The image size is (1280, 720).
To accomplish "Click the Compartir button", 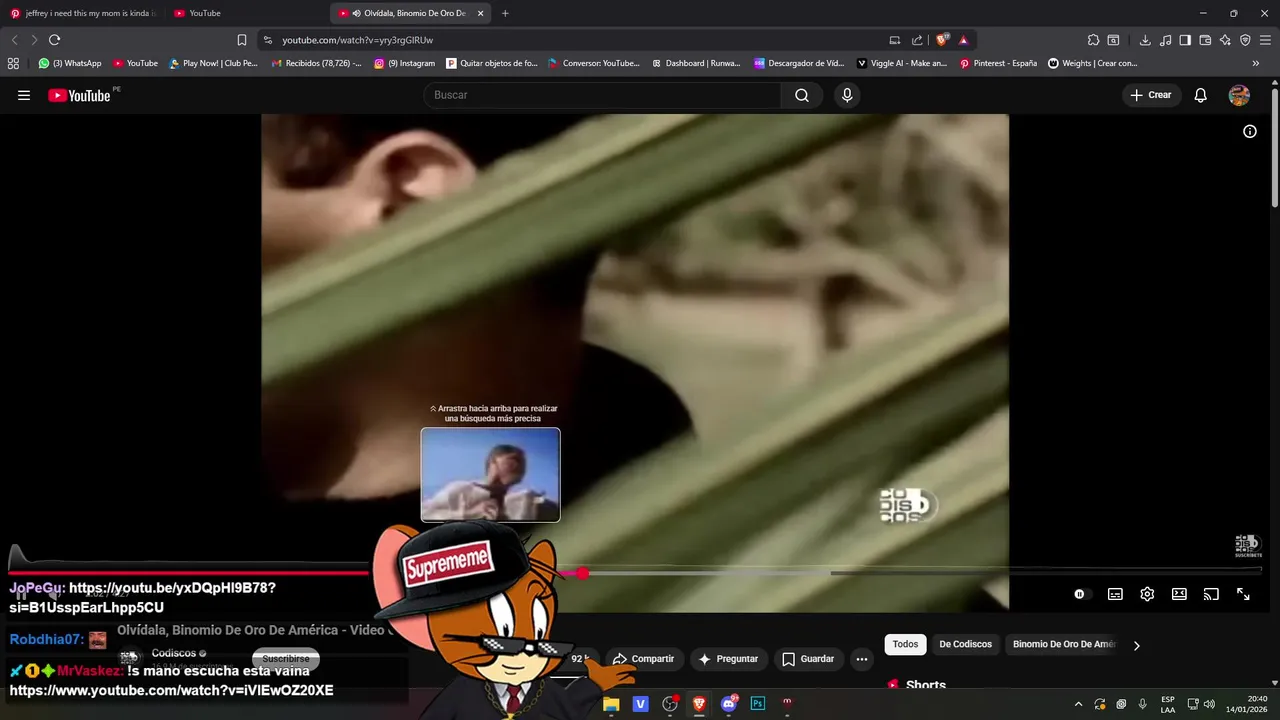I will [x=644, y=659].
